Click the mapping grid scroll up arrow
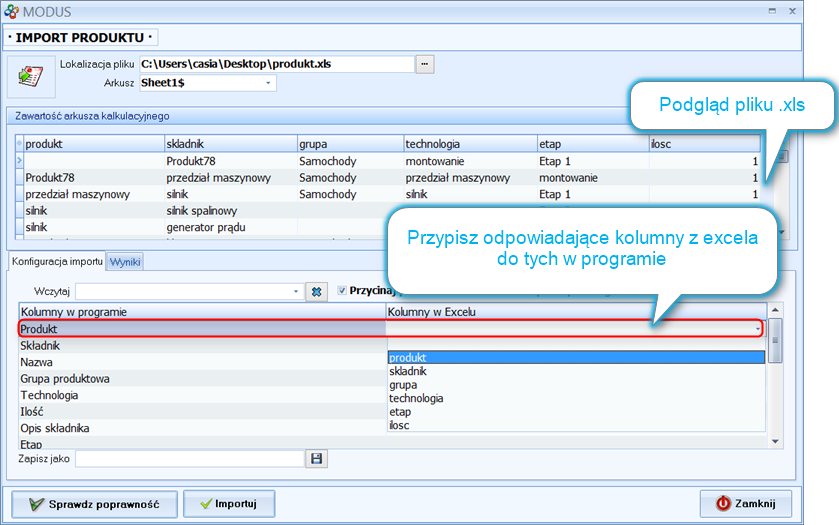This screenshot has height=525, width=839. click(x=775, y=310)
